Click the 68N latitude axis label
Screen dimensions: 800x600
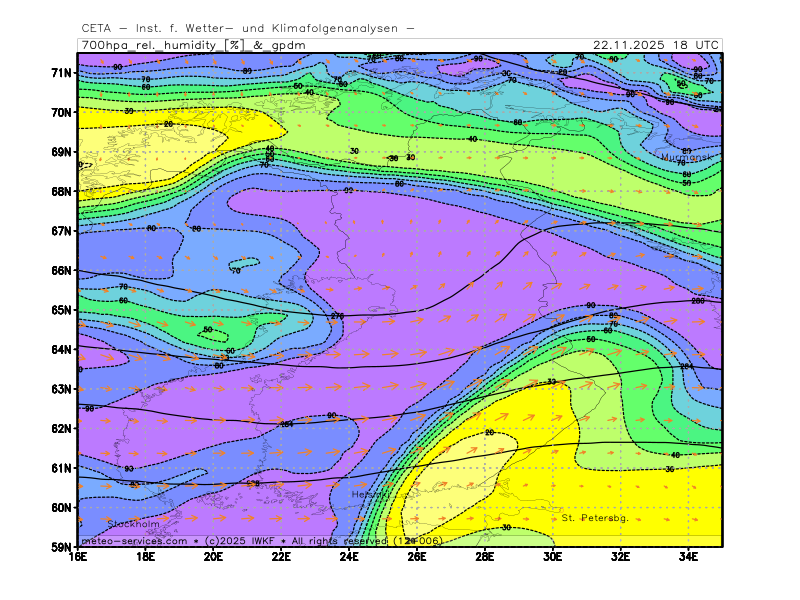pos(62,191)
